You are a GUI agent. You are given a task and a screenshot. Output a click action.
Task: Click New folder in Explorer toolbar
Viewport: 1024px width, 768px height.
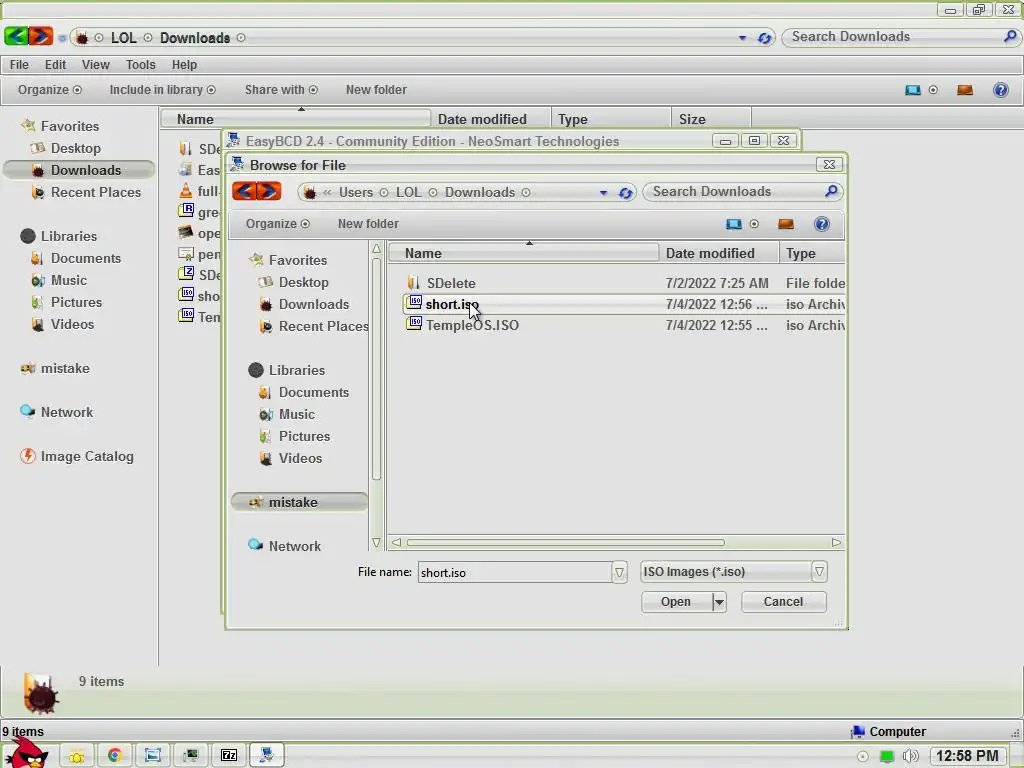coord(376,90)
